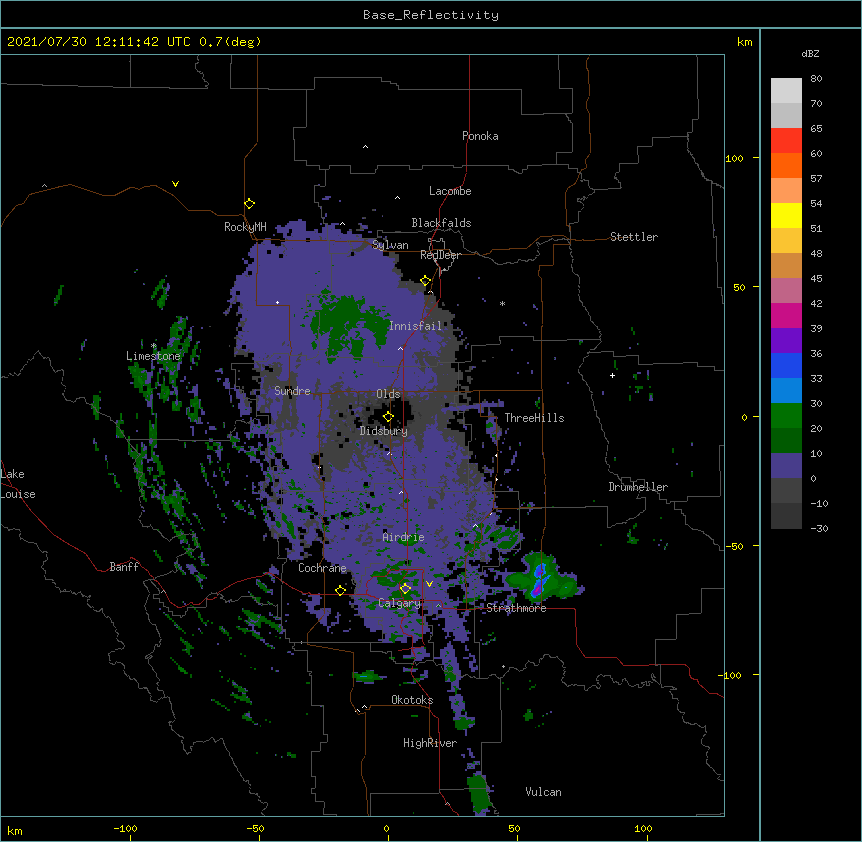Select the Stettler label
862x842 pixels.
click(634, 237)
